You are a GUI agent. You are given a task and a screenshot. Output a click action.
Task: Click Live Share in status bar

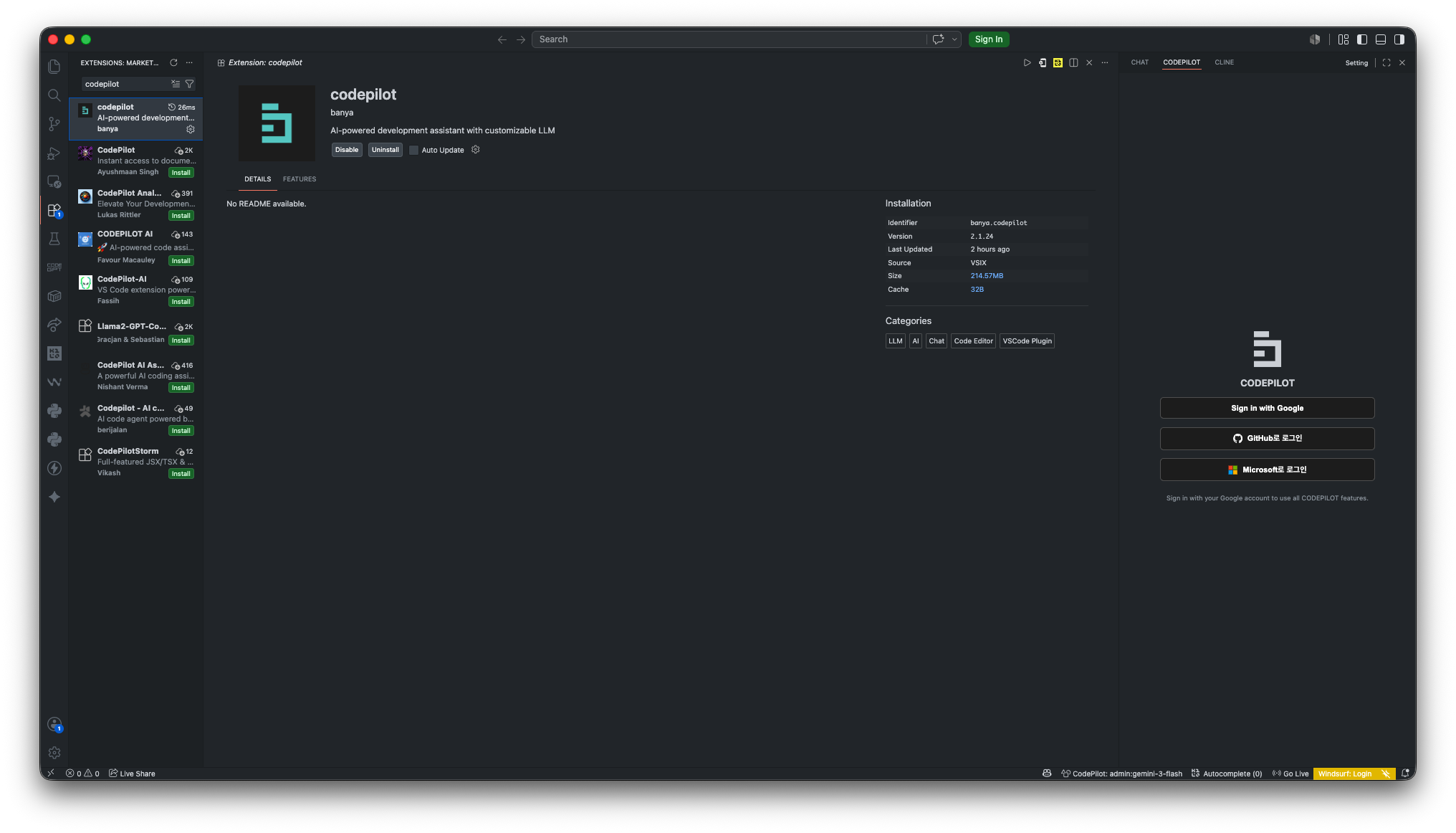[132, 773]
